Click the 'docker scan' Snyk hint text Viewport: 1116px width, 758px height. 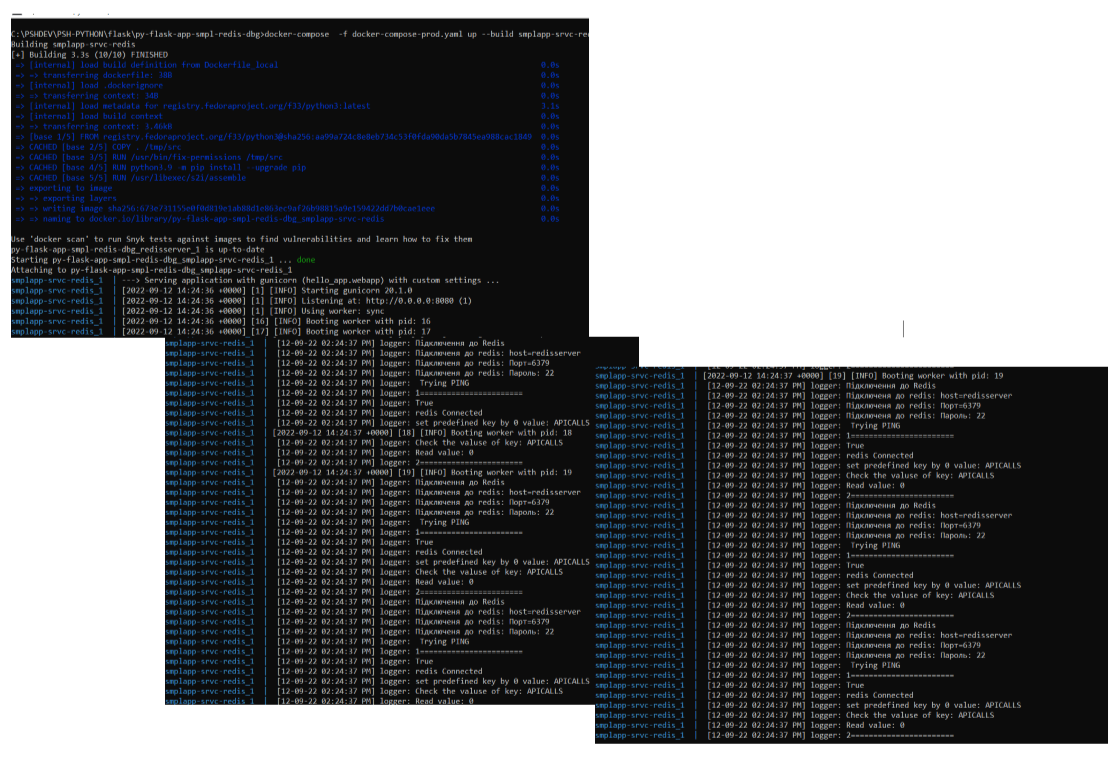pos(241,240)
